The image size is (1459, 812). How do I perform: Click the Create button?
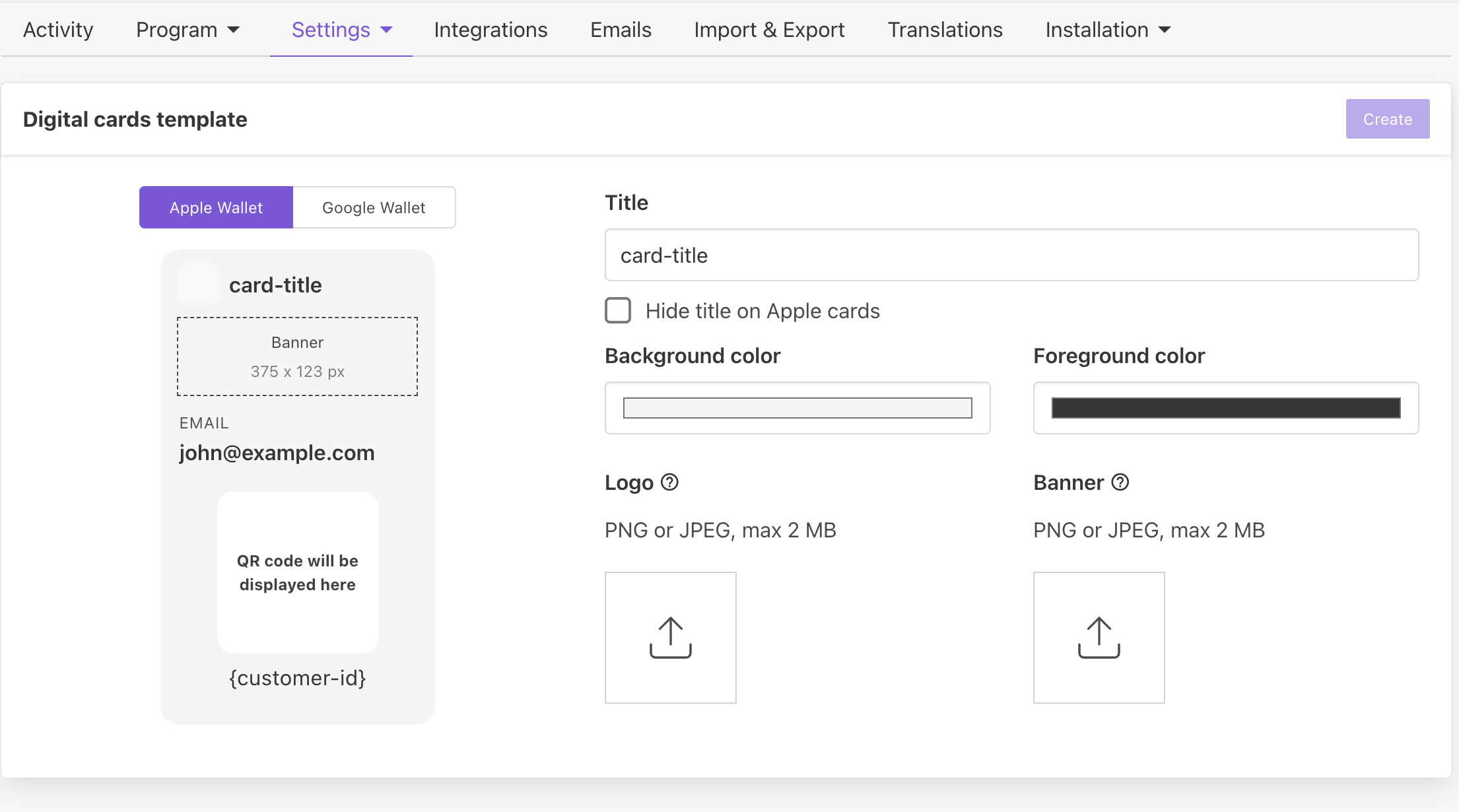pyautogui.click(x=1387, y=119)
